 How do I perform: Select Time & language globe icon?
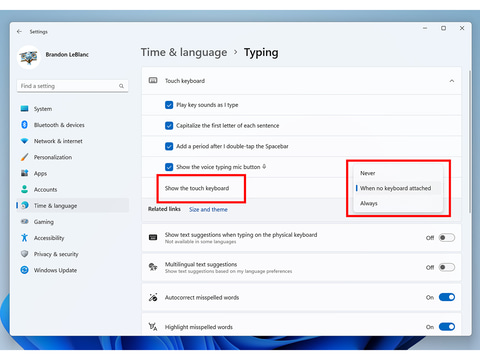(25, 205)
